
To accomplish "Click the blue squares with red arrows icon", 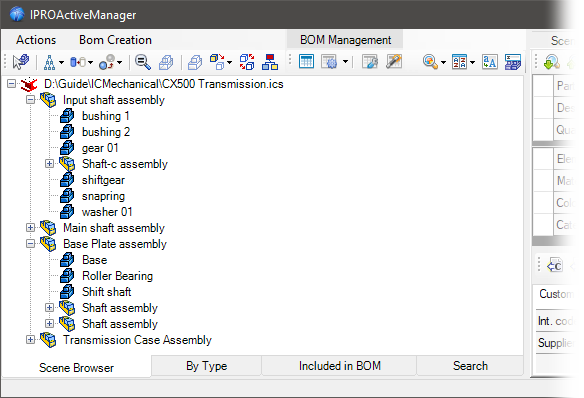I will pos(247,62).
